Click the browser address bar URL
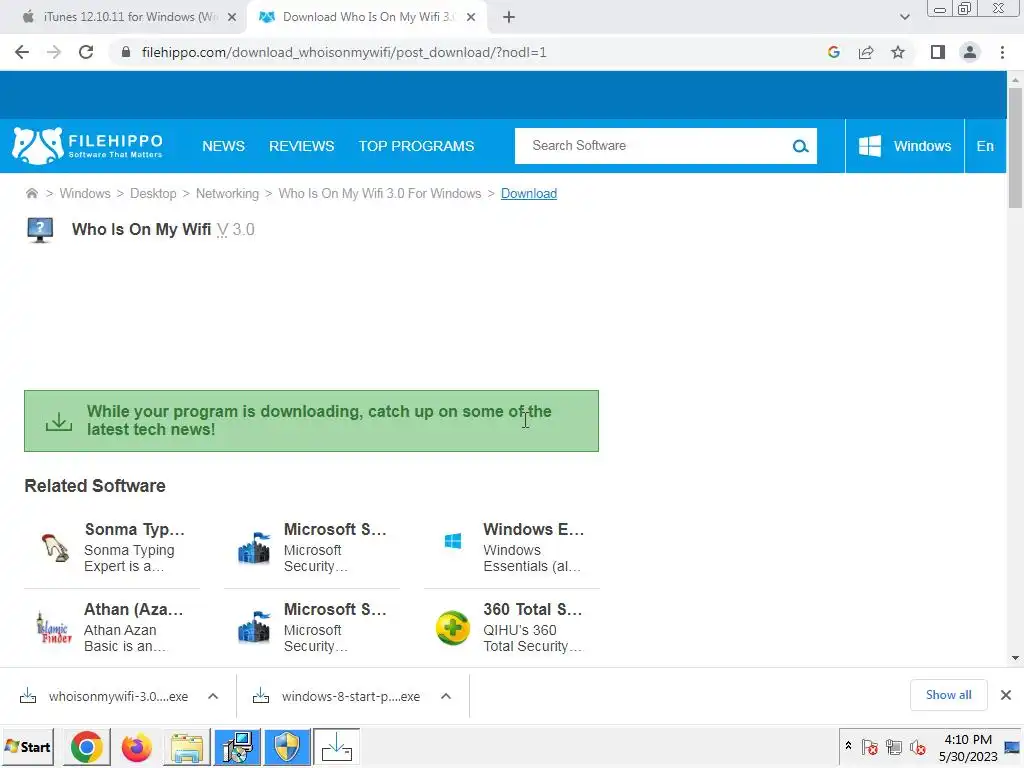Image resolution: width=1024 pixels, height=768 pixels. (x=344, y=52)
